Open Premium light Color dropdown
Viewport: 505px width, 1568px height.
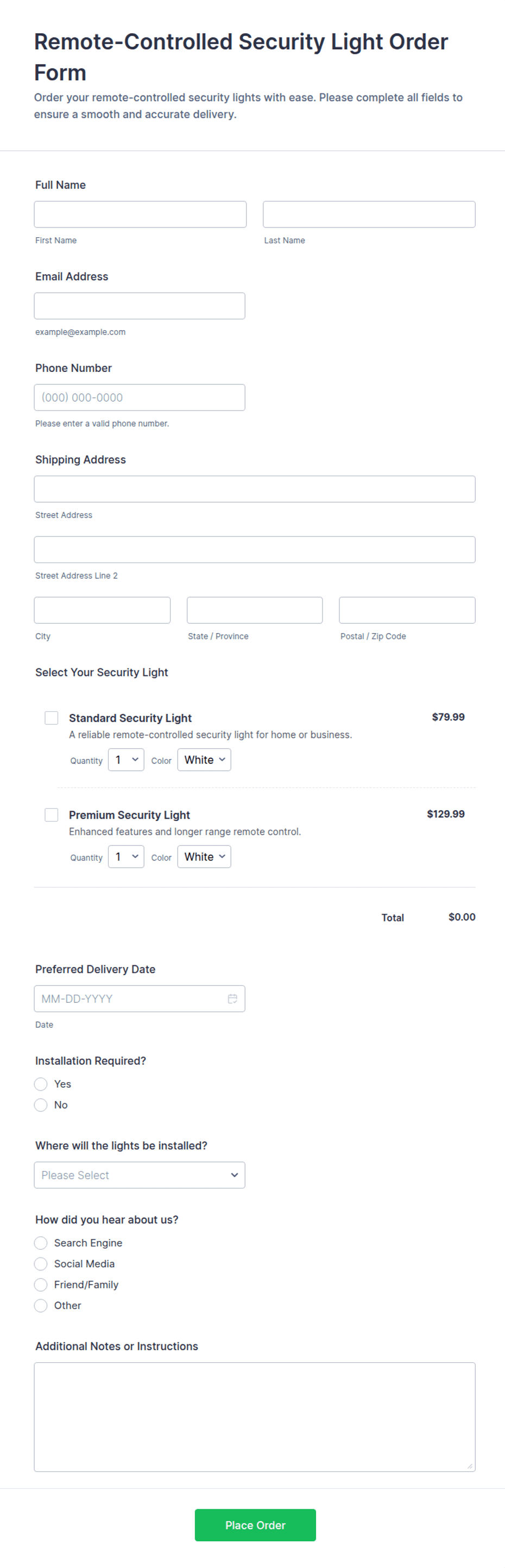pyautogui.click(x=204, y=856)
